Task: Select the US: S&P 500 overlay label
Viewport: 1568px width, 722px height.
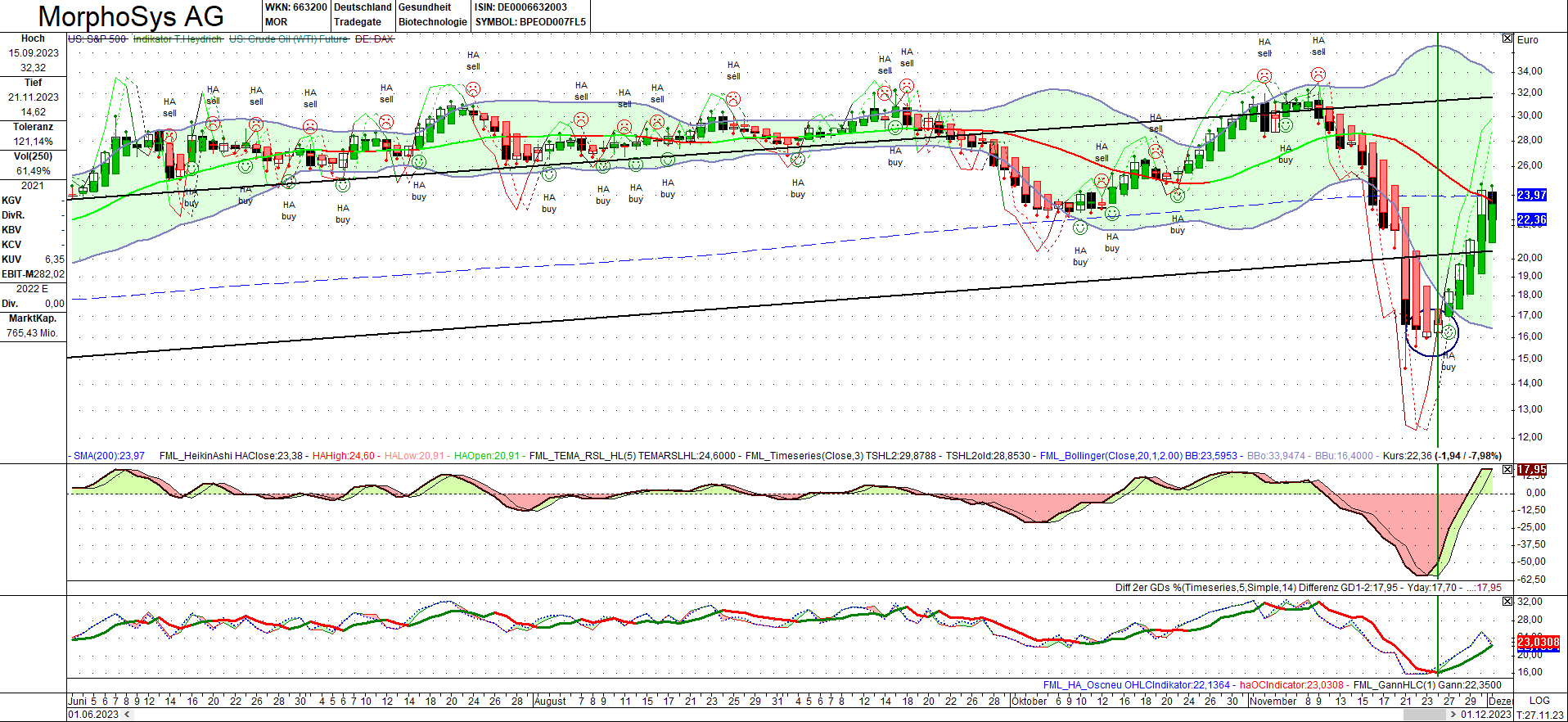Action: [x=97, y=39]
